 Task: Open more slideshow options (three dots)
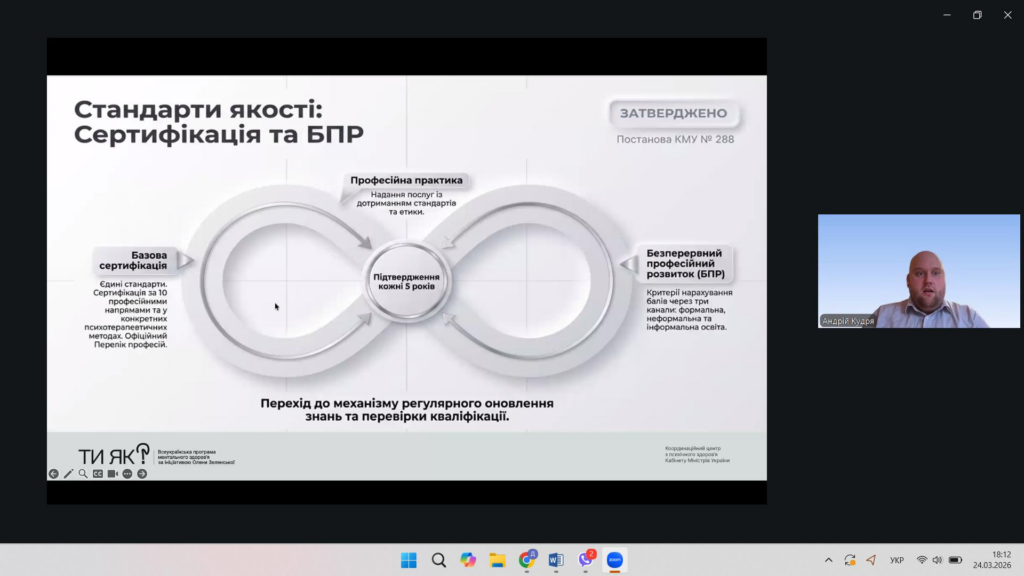click(127, 474)
